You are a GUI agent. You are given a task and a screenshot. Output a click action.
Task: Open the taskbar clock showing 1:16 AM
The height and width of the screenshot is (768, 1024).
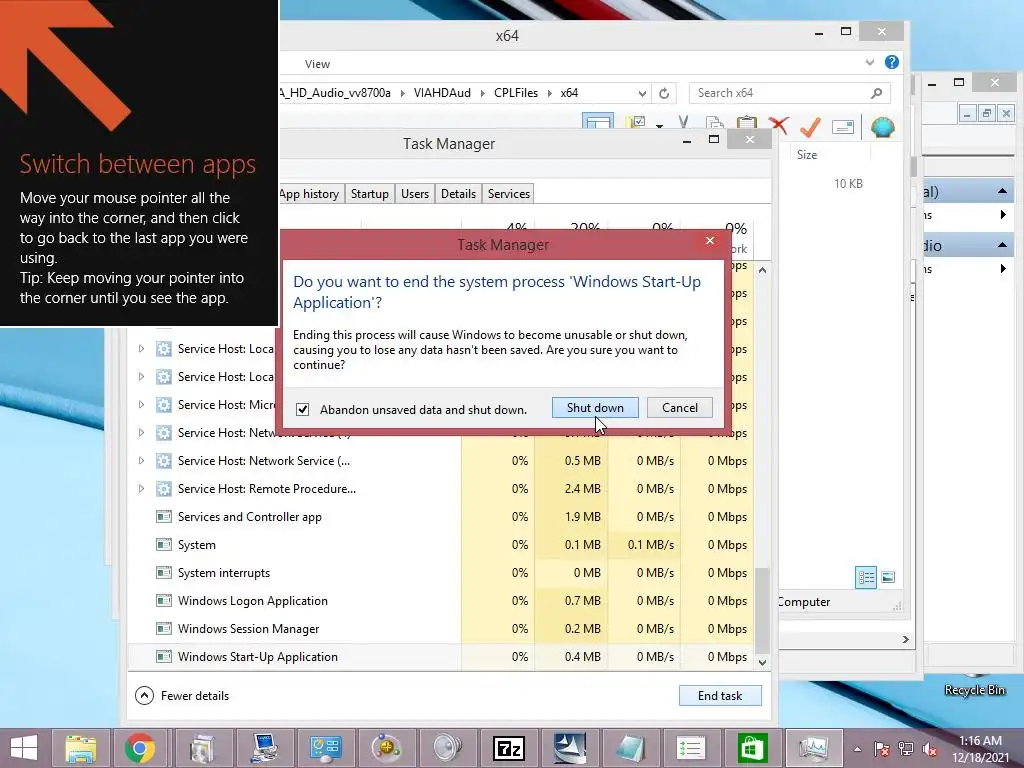tap(980, 749)
